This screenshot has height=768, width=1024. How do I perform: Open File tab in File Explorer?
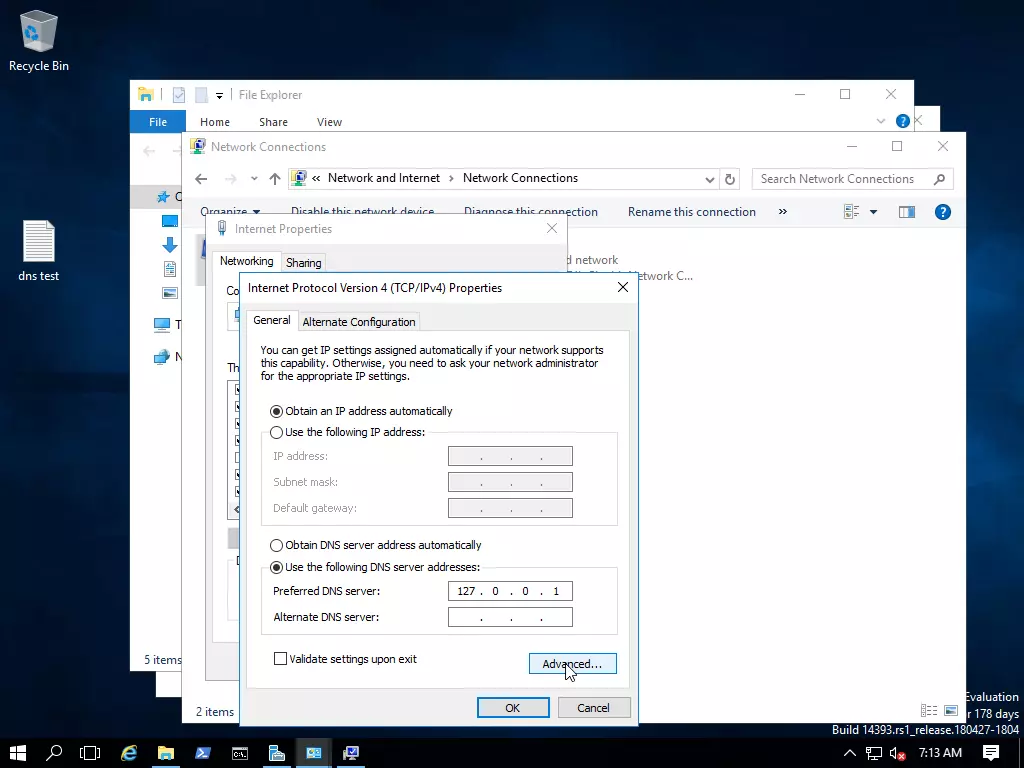tap(158, 121)
